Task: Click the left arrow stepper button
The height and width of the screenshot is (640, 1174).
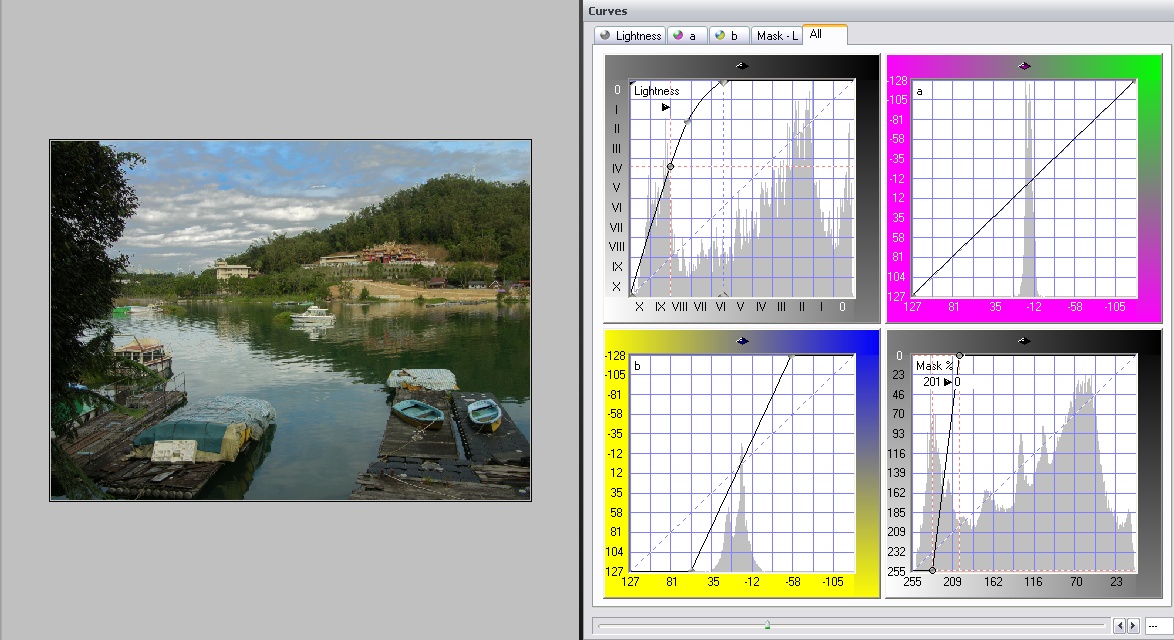Action: (1119, 626)
